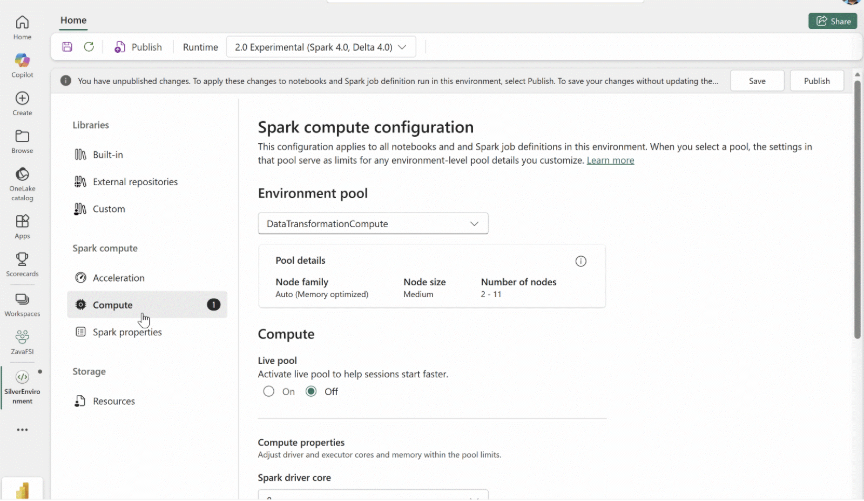This screenshot has height=501, width=864.
Task: Click the save disk icon in toolbar
Action: (x=67, y=47)
